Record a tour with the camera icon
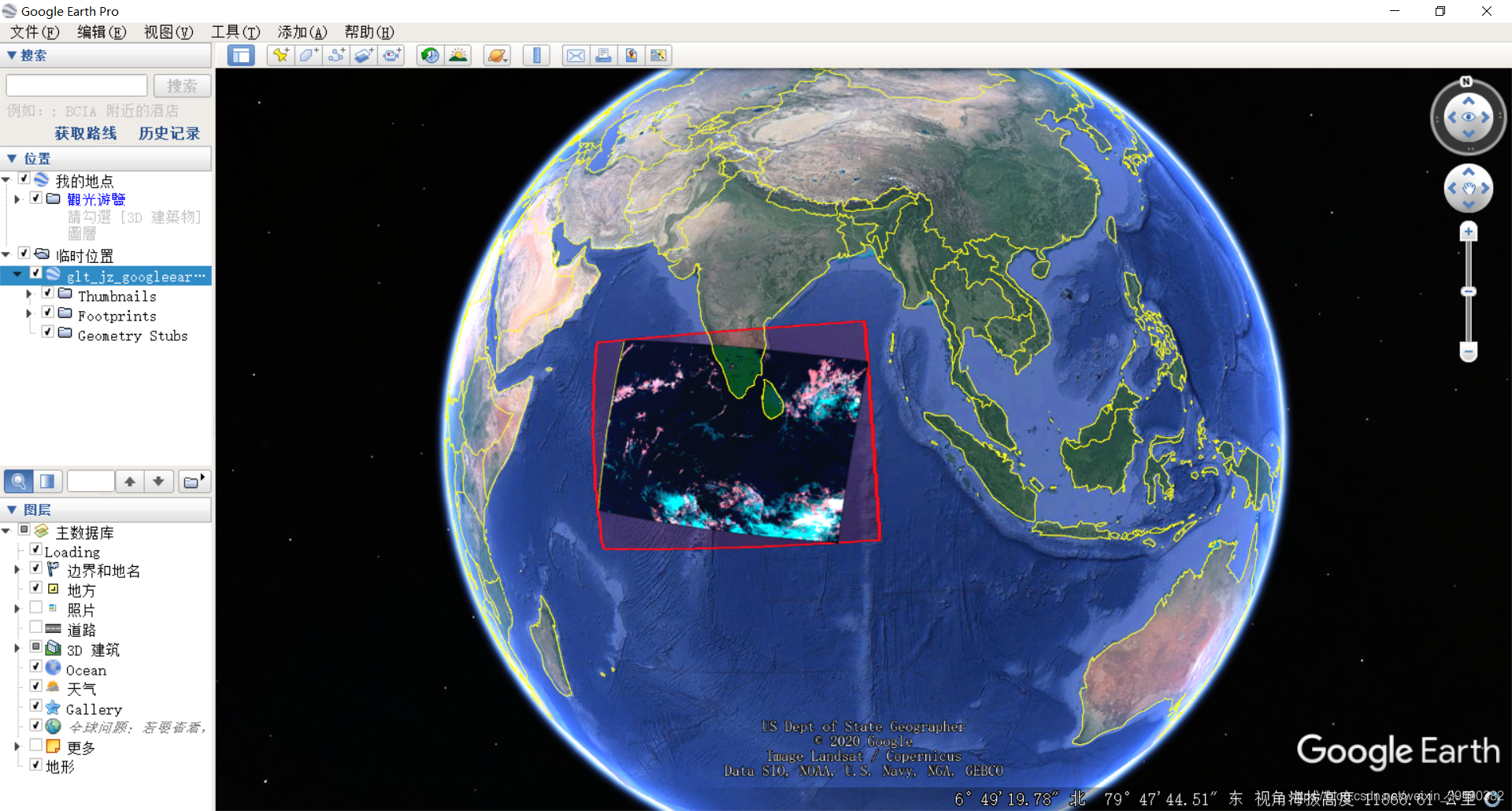The width and height of the screenshot is (1512, 811). click(x=391, y=55)
